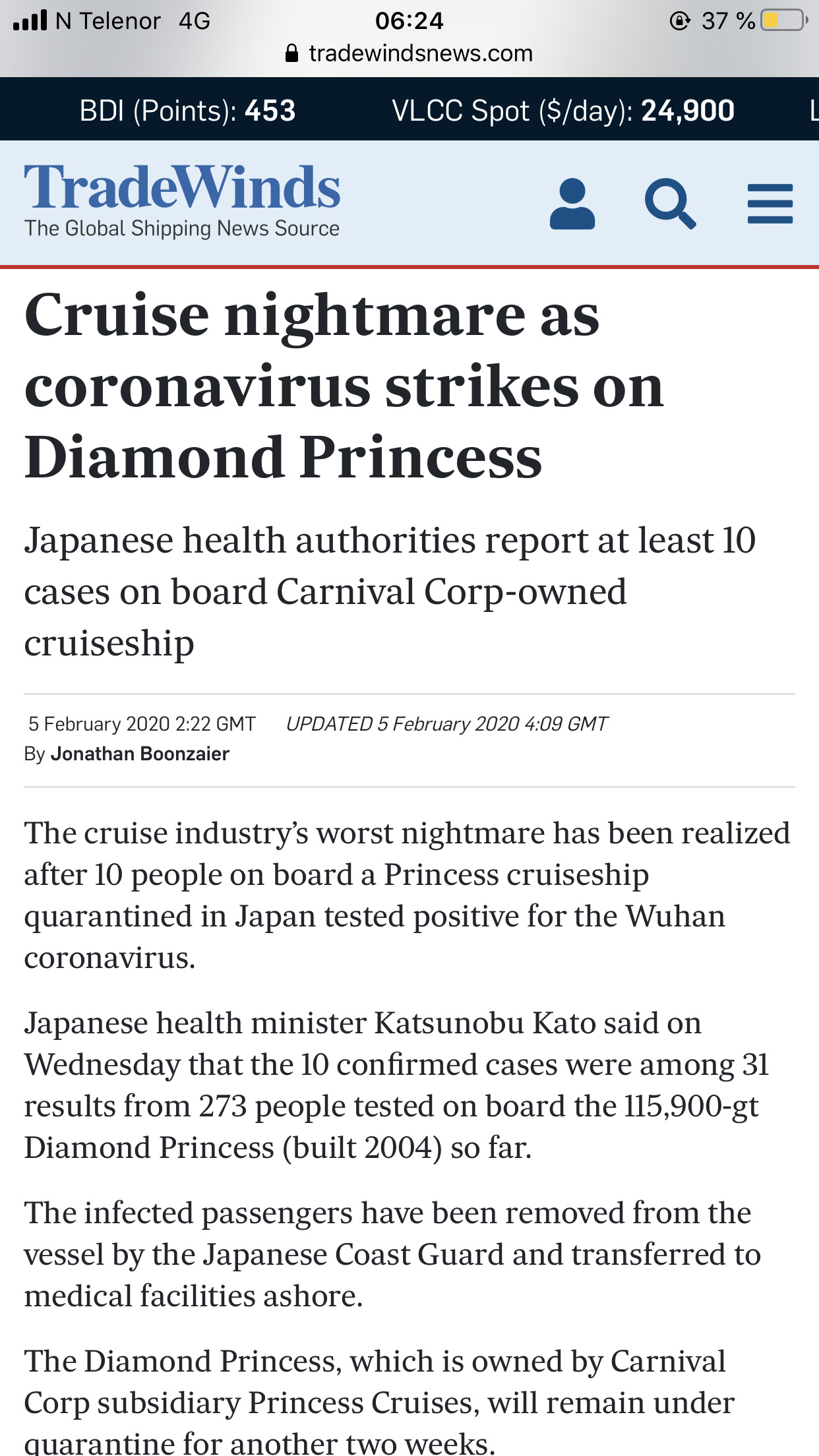Screen dimensions: 819x1456
Task: Tap the article subheading about Carnival Corp
Action: (390, 591)
